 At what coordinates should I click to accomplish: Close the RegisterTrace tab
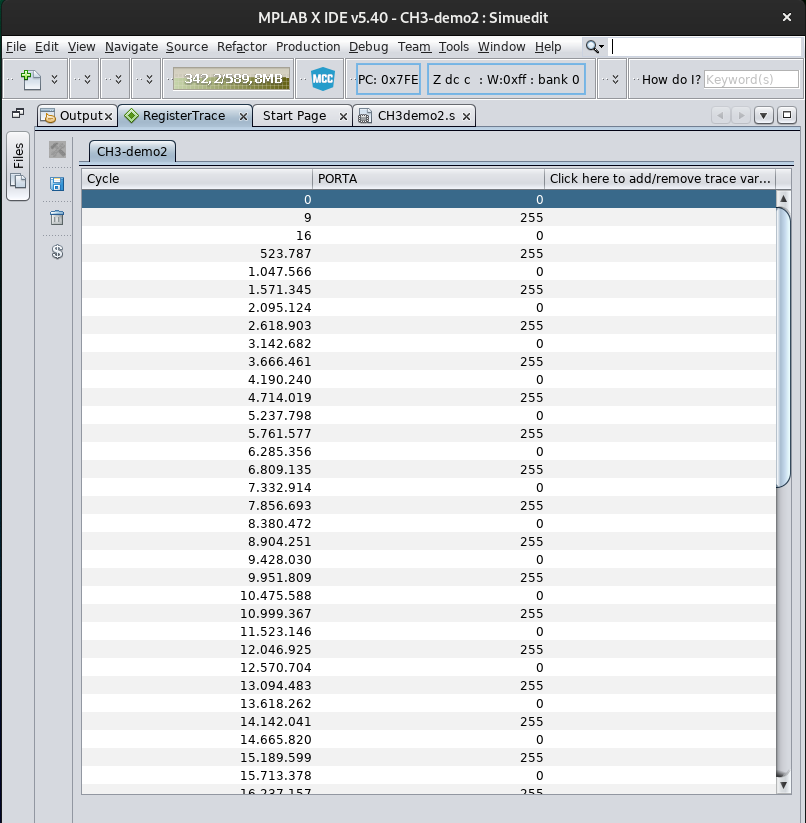[243, 117]
